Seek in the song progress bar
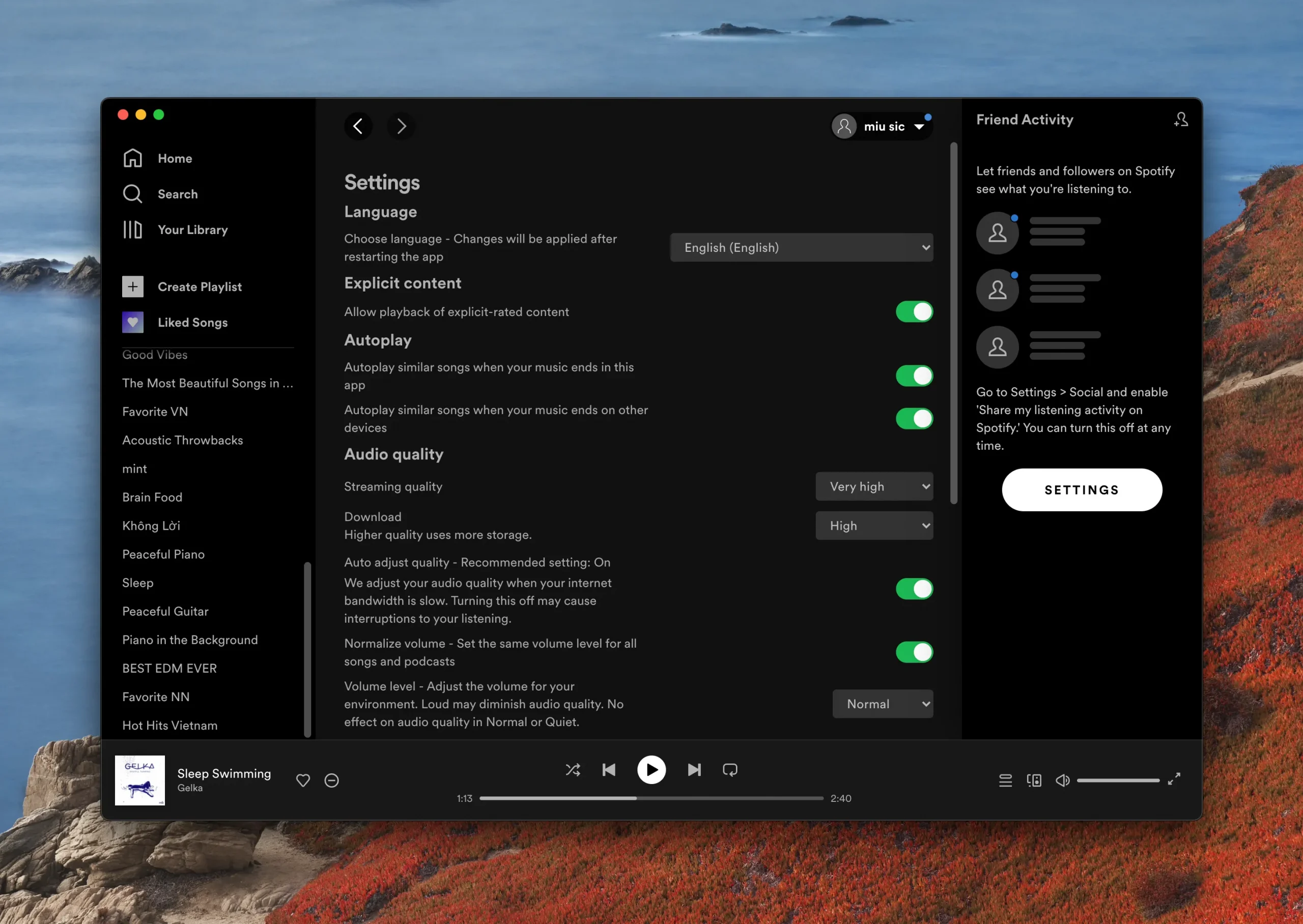This screenshot has width=1303, height=924. tap(651, 798)
